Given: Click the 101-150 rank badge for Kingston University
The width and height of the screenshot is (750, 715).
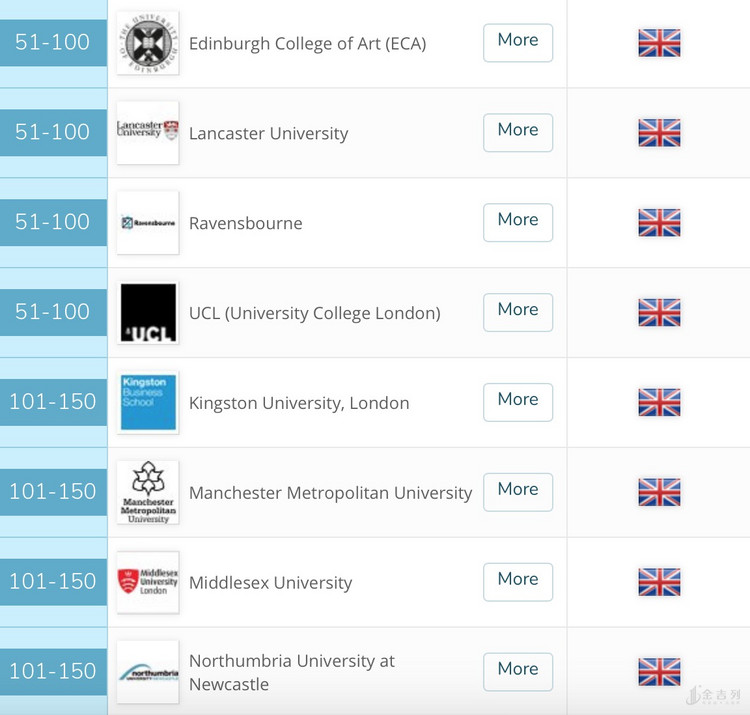Looking at the screenshot, I should click(x=53, y=402).
